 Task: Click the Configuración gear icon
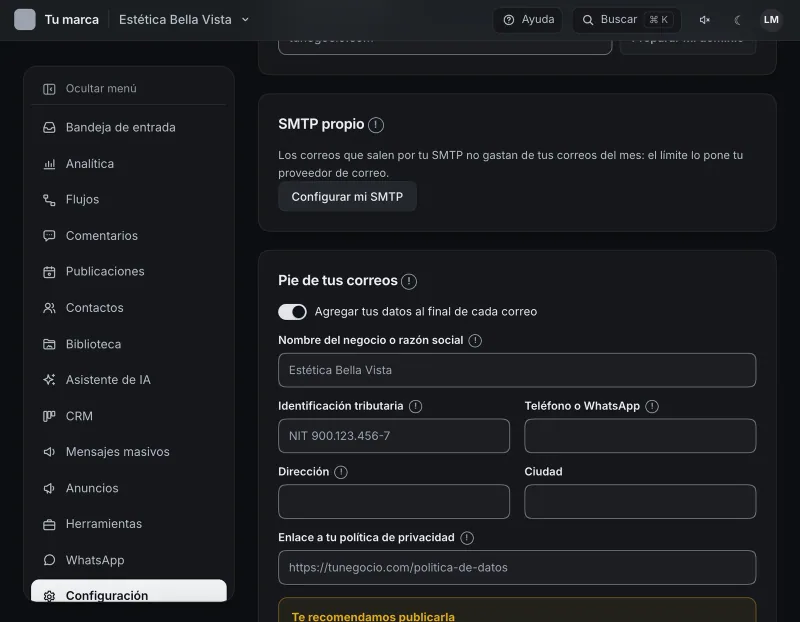(49, 596)
